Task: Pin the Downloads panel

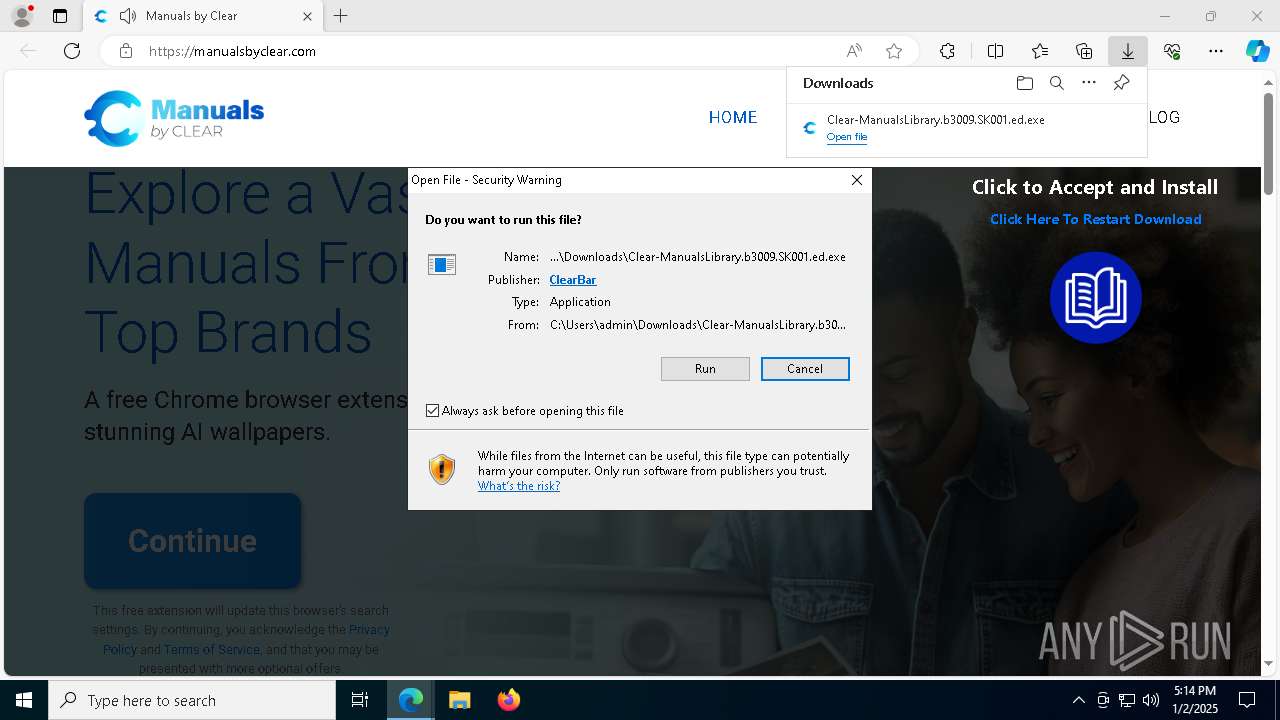Action: click(x=1121, y=83)
